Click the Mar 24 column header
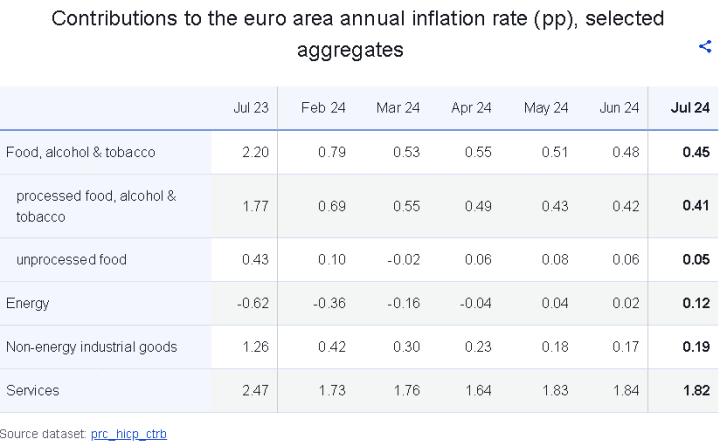Image resolution: width=720 pixels, height=446 pixels. click(x=398, y=108)
